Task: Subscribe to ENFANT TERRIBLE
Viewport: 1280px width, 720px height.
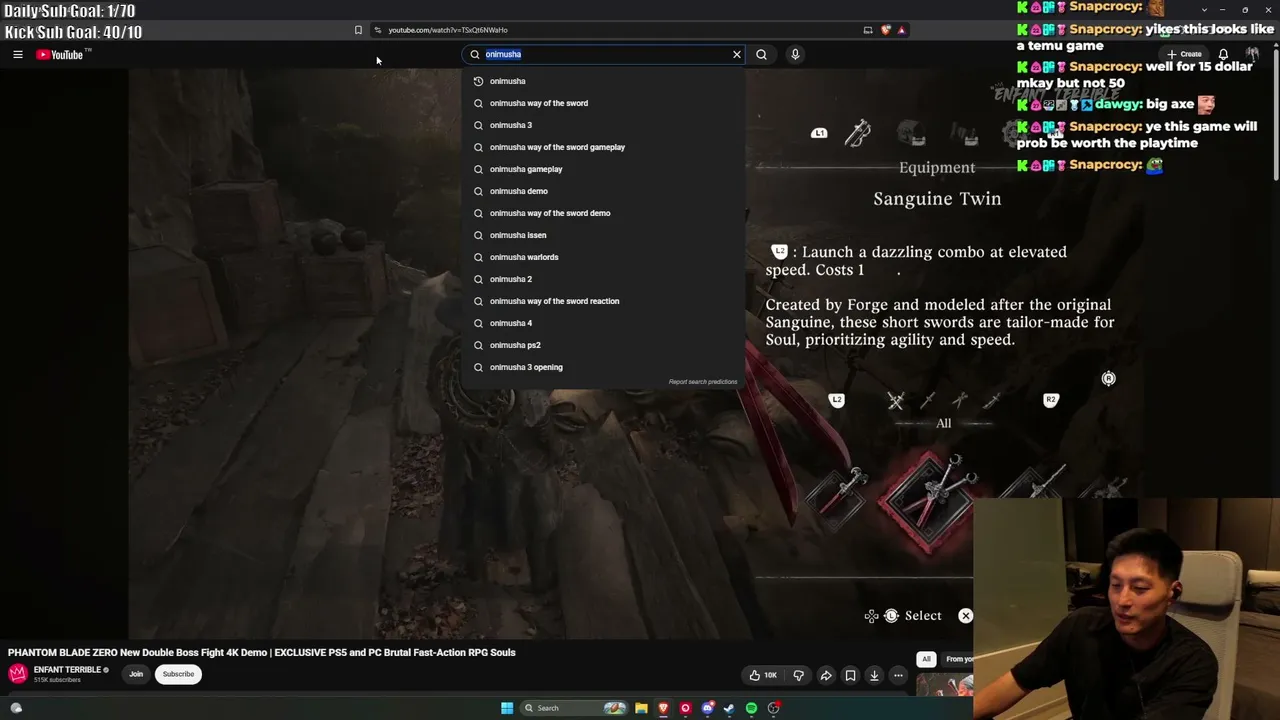Action: click(x=178, y=674)
